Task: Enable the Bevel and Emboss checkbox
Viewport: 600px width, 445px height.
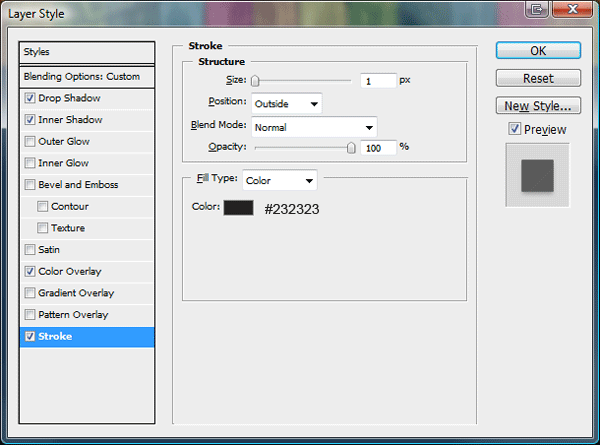Action: 29,185
